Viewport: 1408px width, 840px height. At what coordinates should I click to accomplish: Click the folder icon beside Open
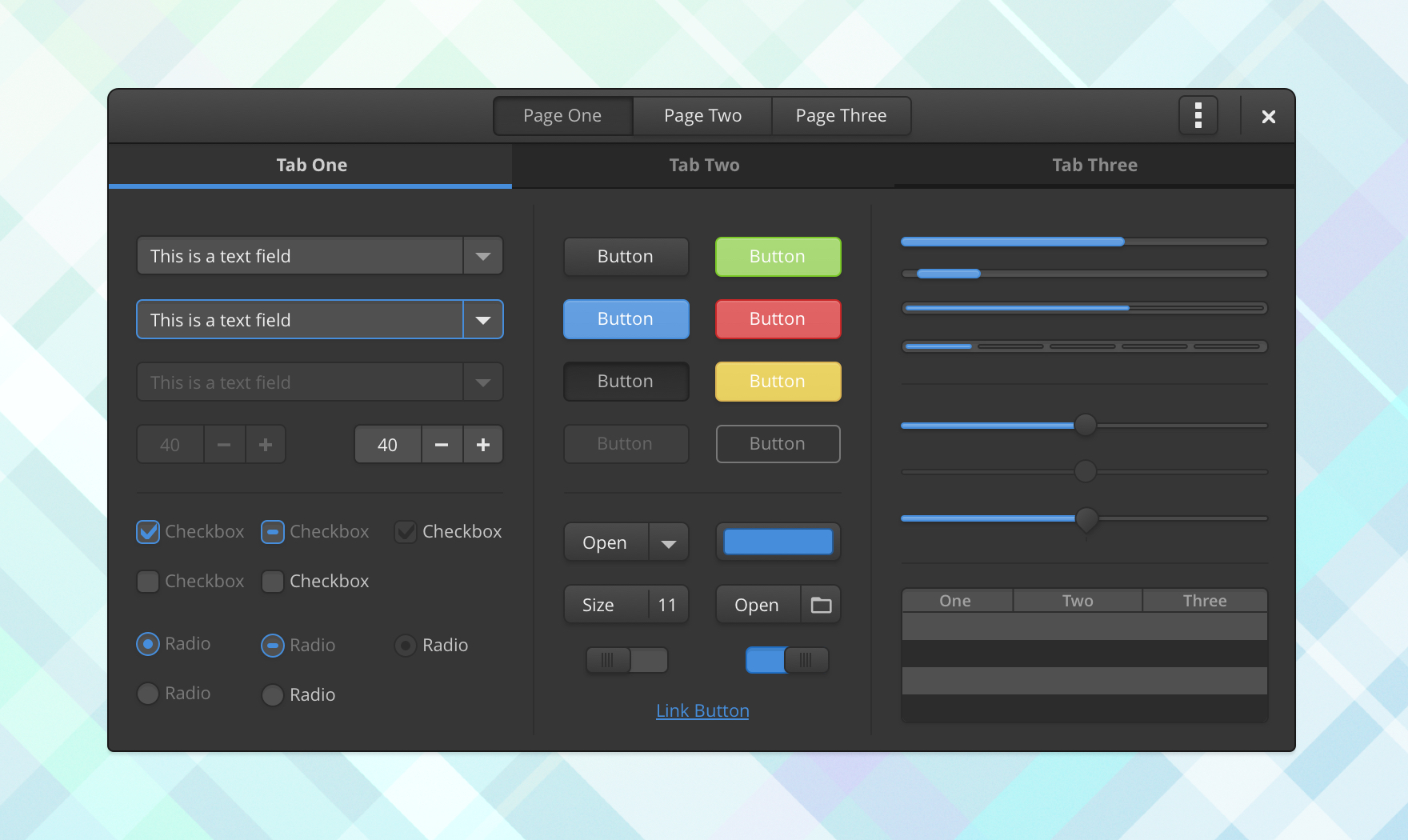[821, 605]
